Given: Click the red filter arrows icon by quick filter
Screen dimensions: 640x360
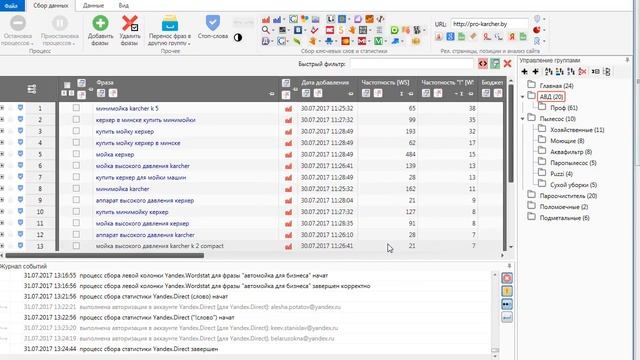Looking at the screenshot, I should click(483, 63).
